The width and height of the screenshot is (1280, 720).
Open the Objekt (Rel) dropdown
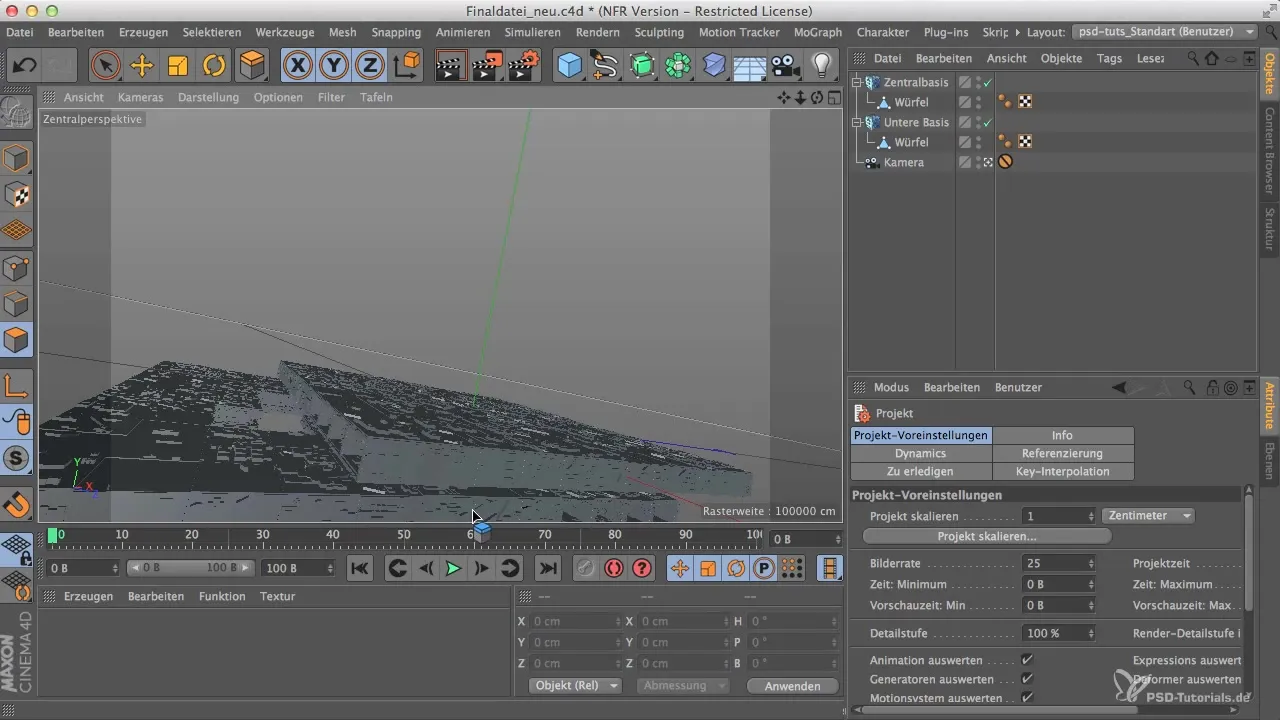[574, 686]
